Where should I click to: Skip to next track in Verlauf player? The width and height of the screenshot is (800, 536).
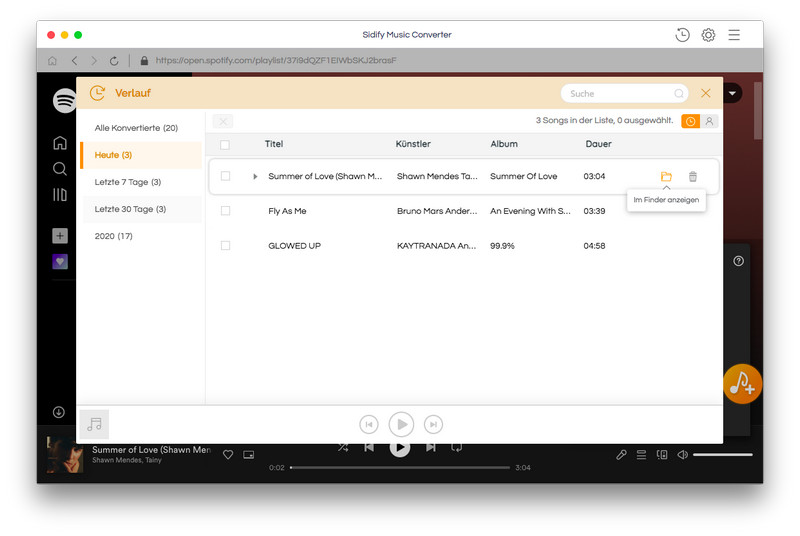coord(433,424)
